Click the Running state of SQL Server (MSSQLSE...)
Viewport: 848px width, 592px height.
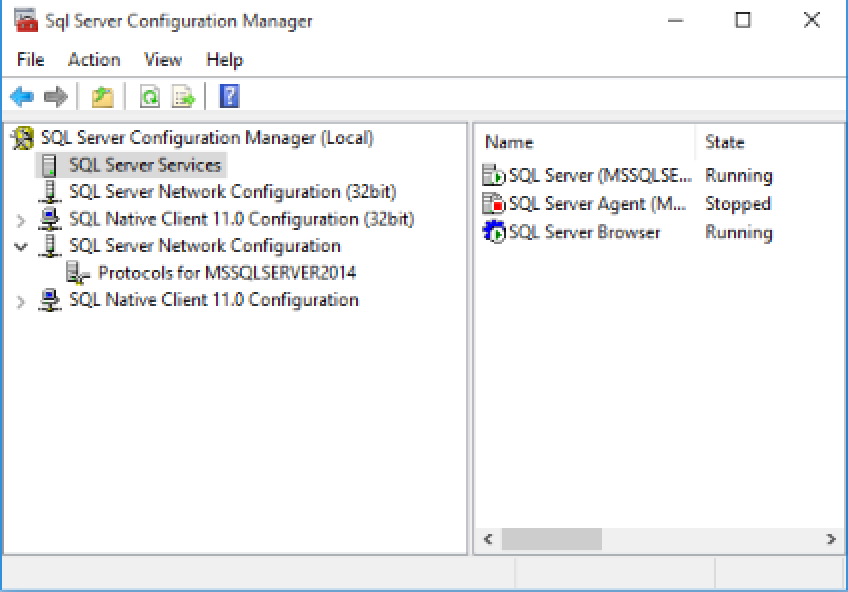click(739, 176)
